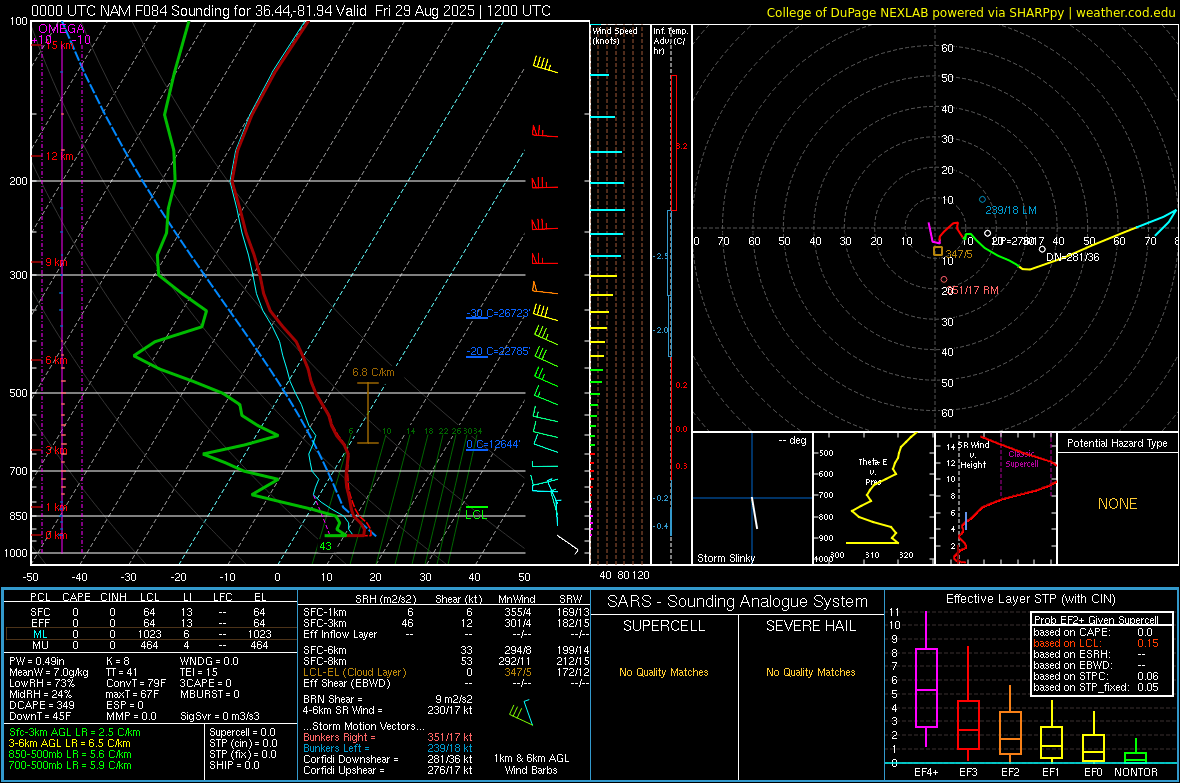1180x783 pixels.
Task: Click the magenta OMEGA label
Action: pos(62,29)
